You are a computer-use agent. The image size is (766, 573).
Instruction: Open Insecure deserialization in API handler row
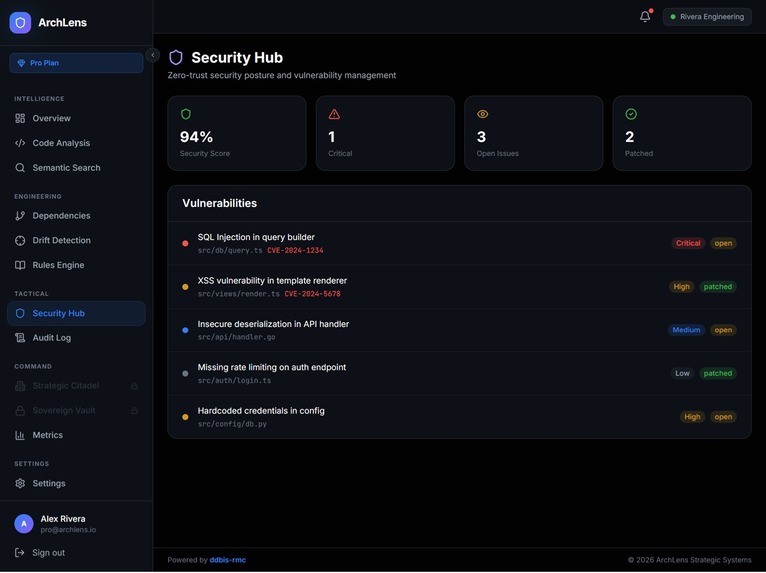(x=459, y=330)
